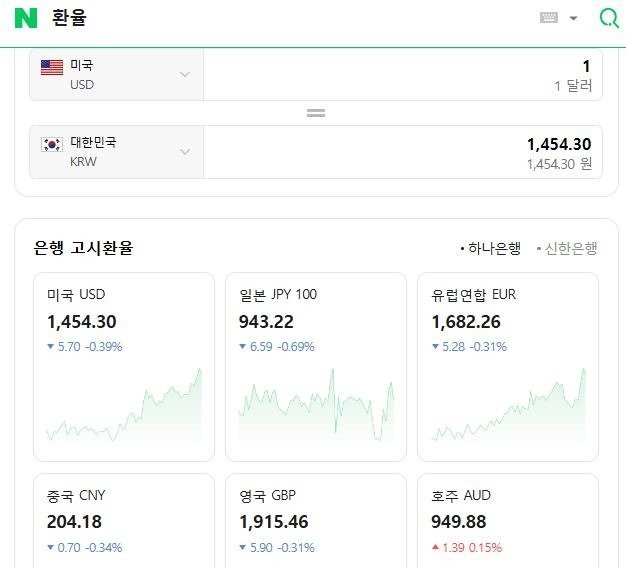Click the United States flag icon
This screenshot has width=626, height=568.
click(x=52, y=67)
